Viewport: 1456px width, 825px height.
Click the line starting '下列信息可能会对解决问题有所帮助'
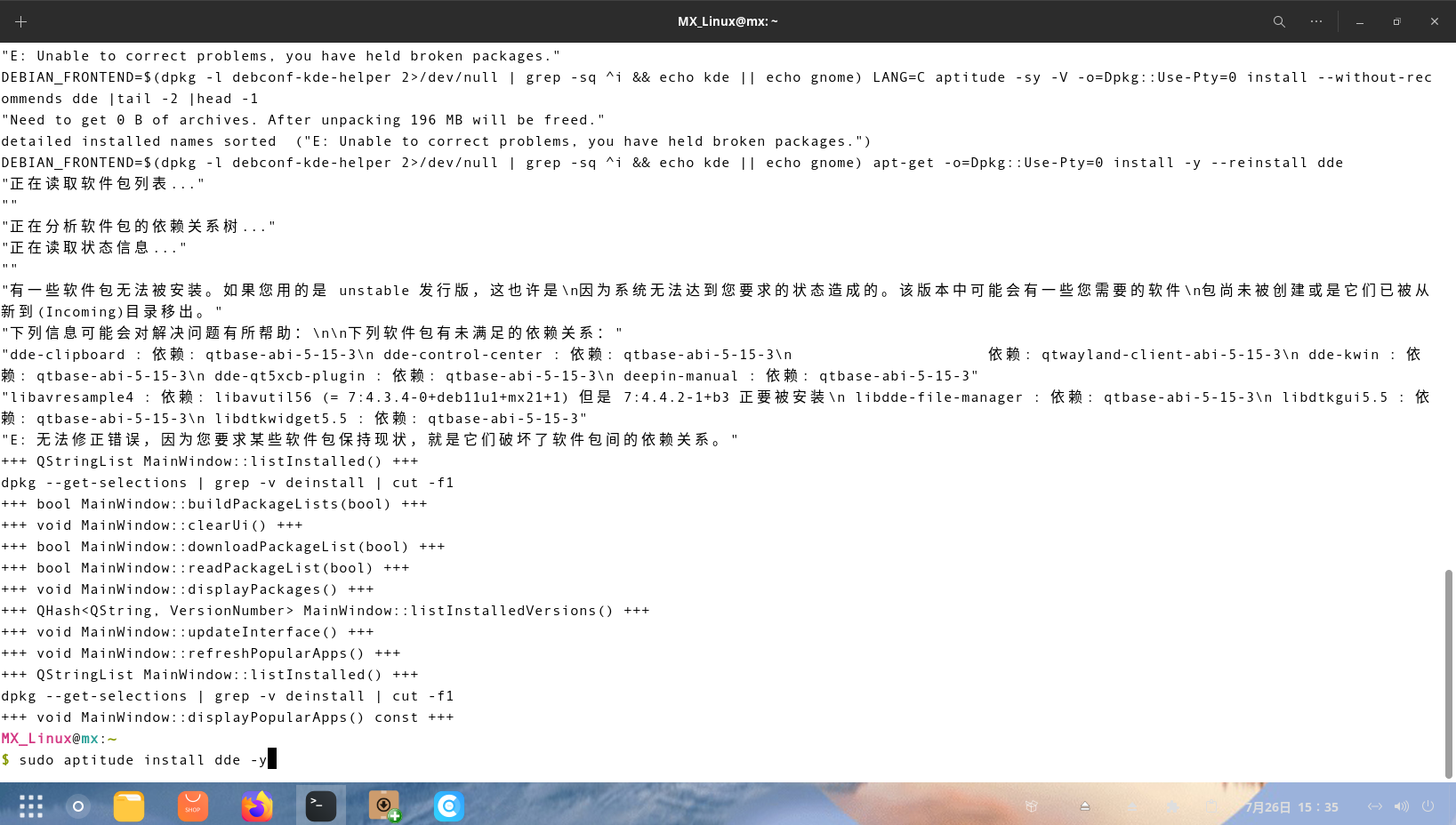click(312, 333)
